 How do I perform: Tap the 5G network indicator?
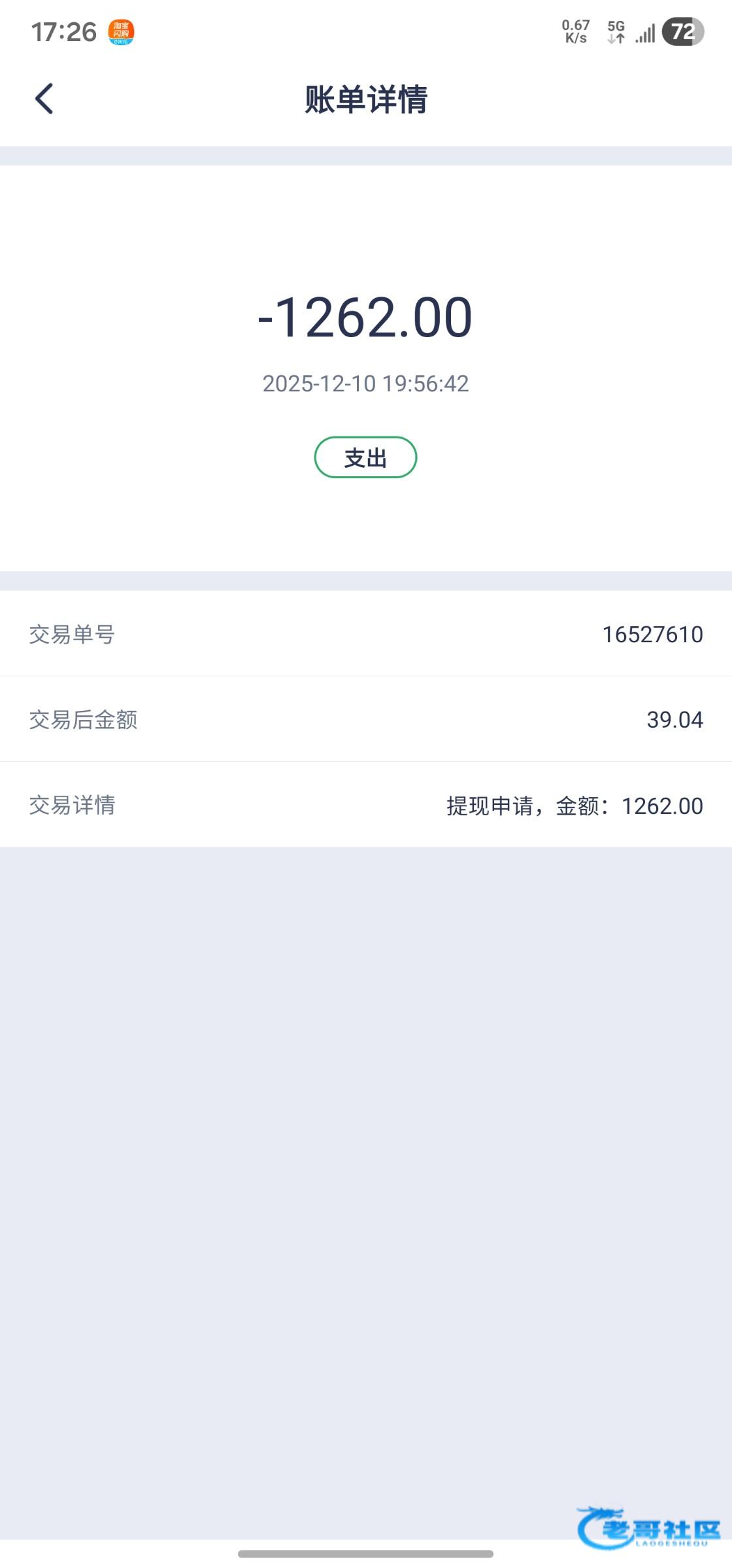point(616,32)
